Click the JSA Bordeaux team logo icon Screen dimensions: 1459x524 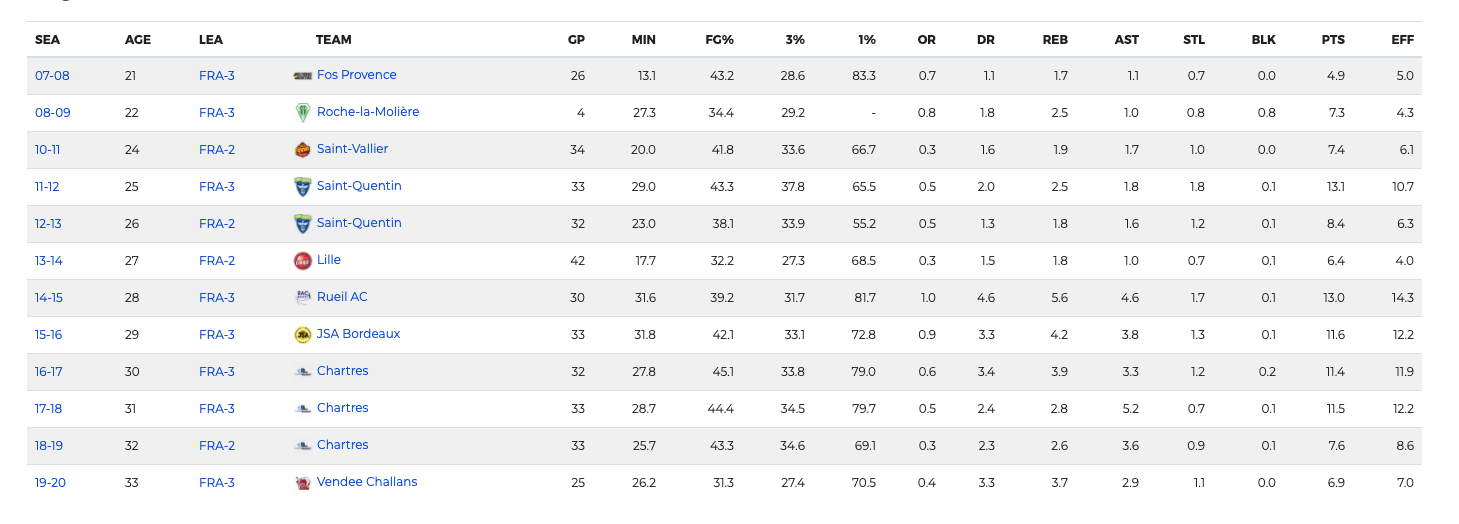(302, 335)
